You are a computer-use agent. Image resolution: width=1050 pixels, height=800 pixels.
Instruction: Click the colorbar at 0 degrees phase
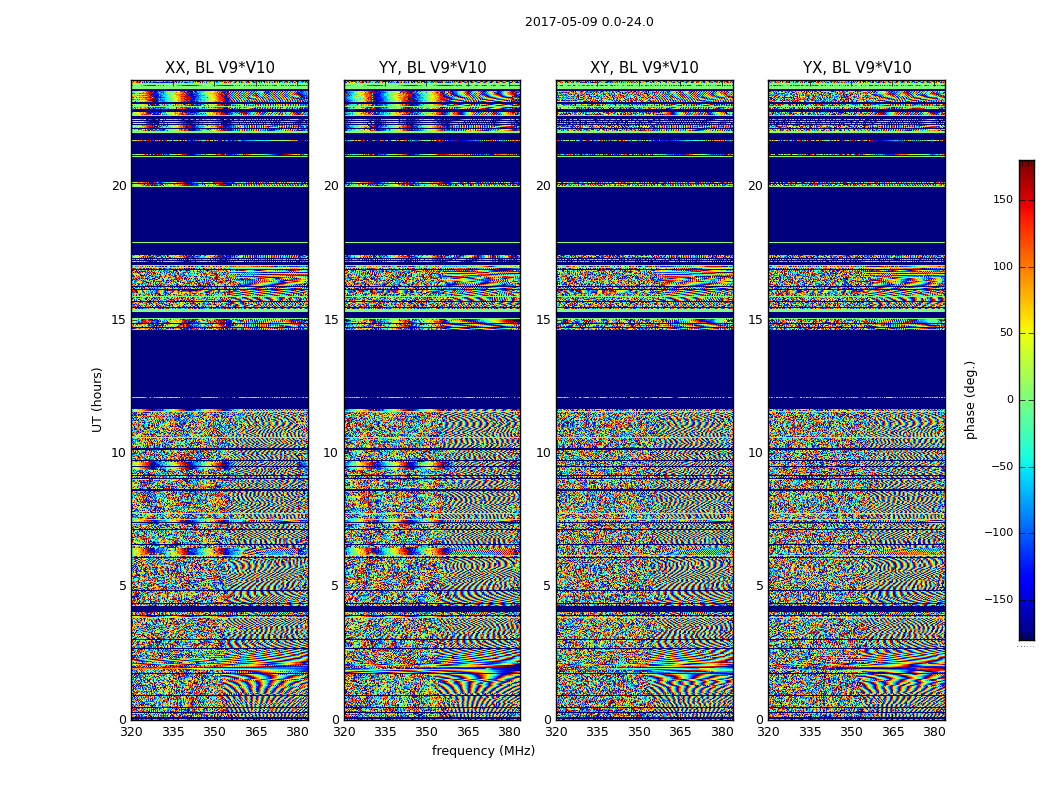click(1027, 400)
